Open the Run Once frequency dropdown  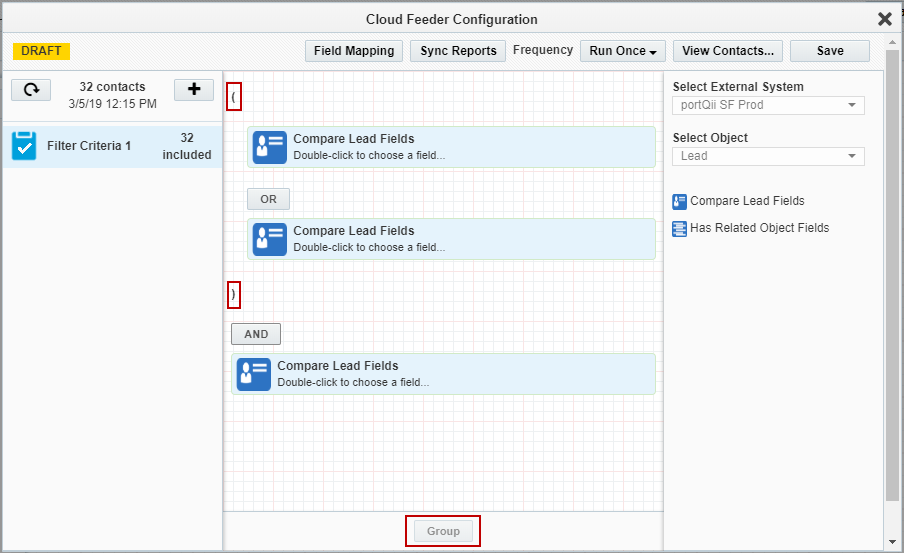(x=622, y=51)
